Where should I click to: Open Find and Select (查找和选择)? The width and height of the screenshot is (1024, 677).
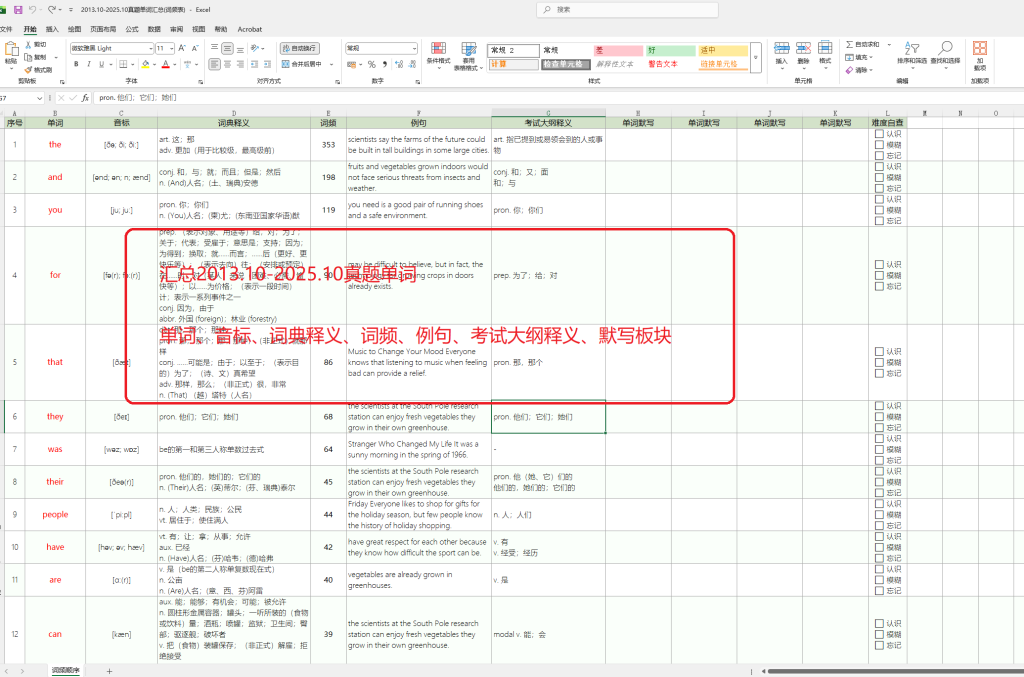[x=945, y=53]
